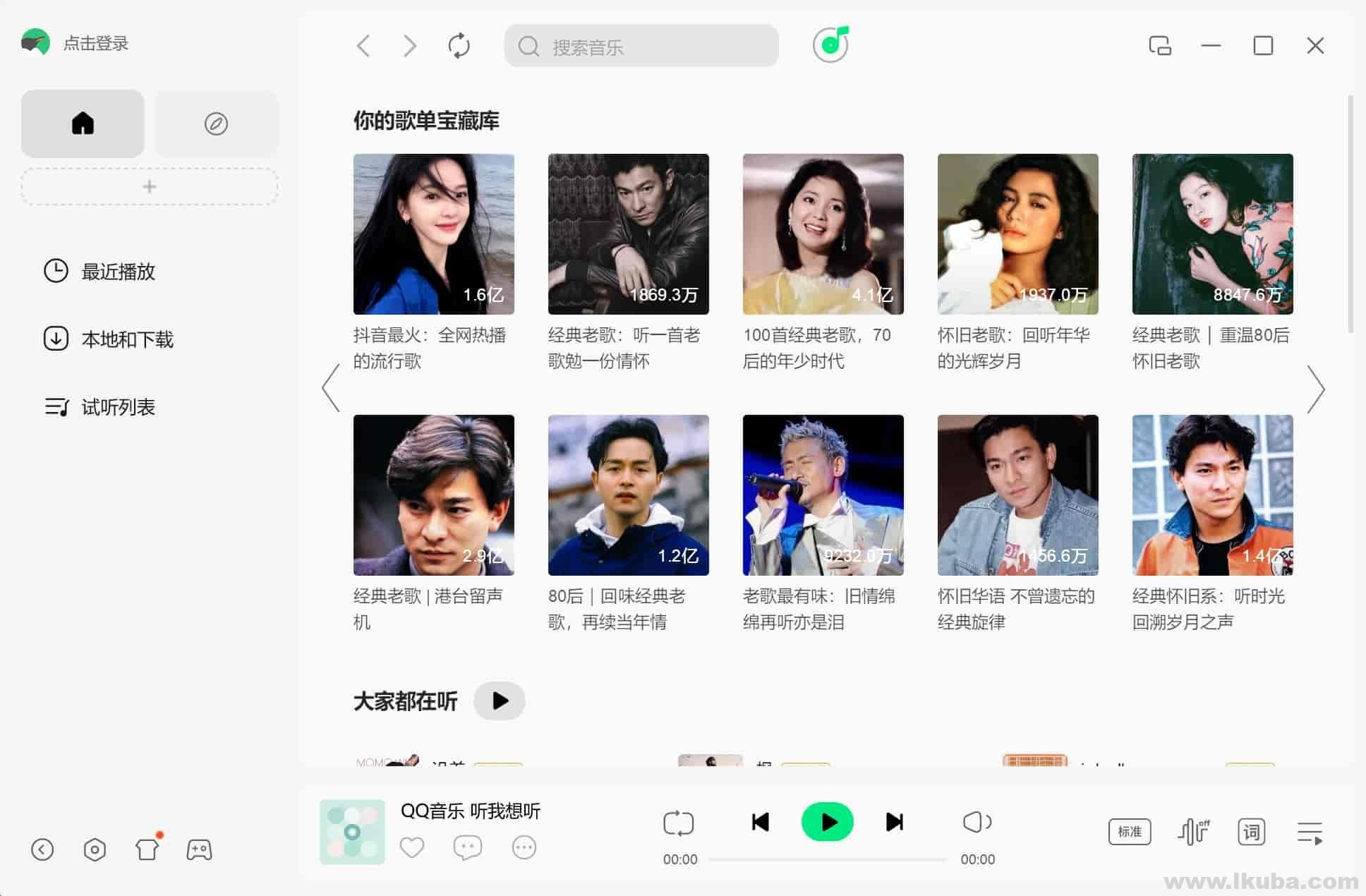Open the more options ellipsis icon
Image resolution: width=1366 pixels, height=896 pixels.
524,847
